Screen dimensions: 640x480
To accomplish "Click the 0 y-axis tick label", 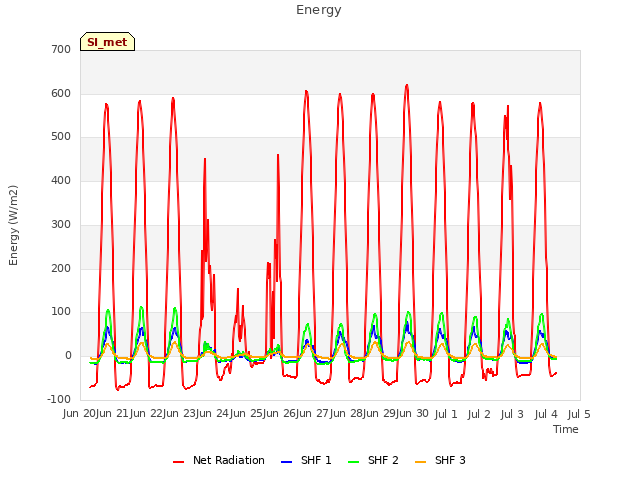I will tap(68, 356).
